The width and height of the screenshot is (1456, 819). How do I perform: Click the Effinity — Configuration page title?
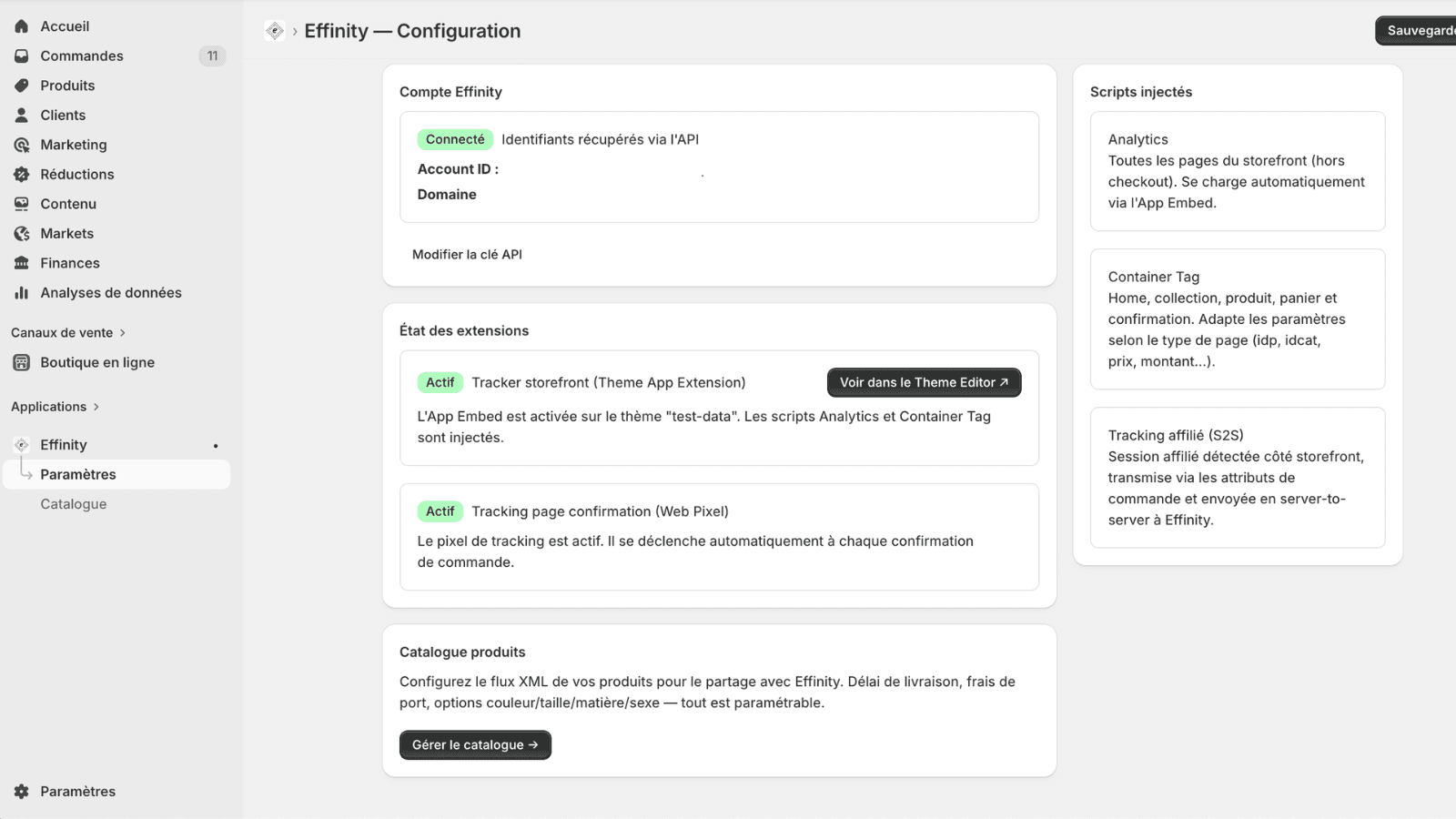point(412,31)
